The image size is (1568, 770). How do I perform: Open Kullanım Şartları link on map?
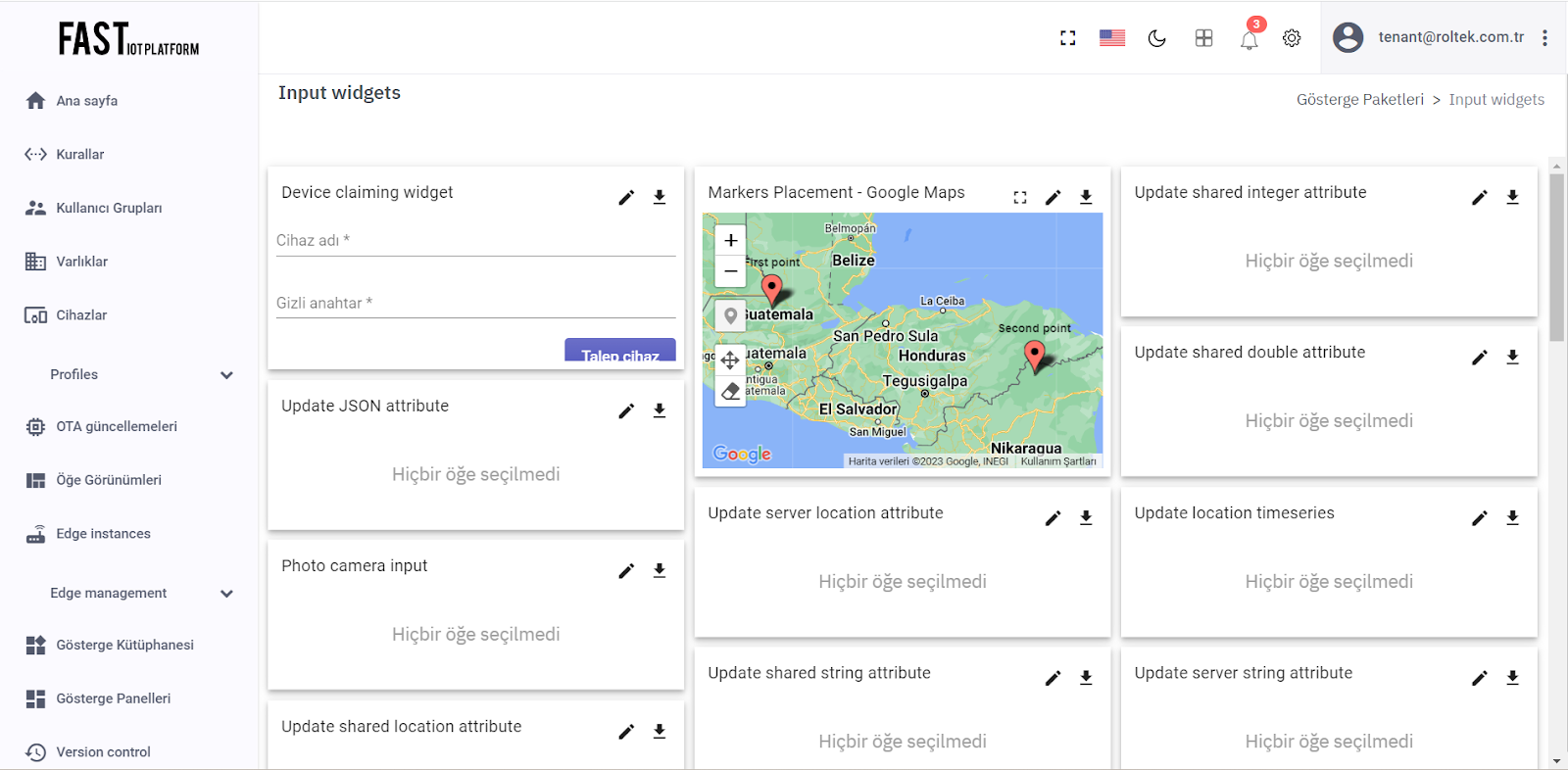[1058, 461]
